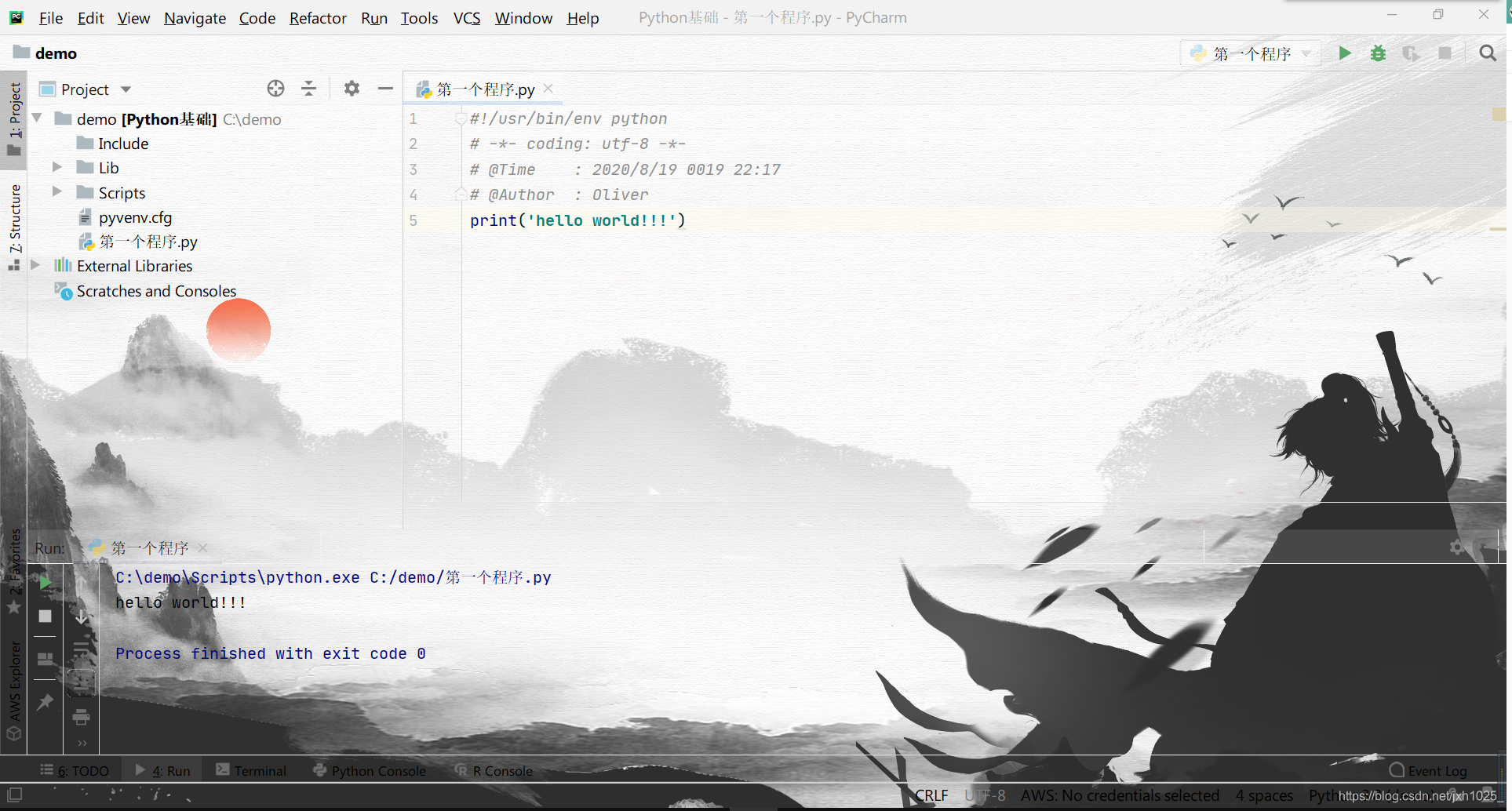Open the Favorites tool window
This screenshot has width=1512, height=811.
pos(14,571)
